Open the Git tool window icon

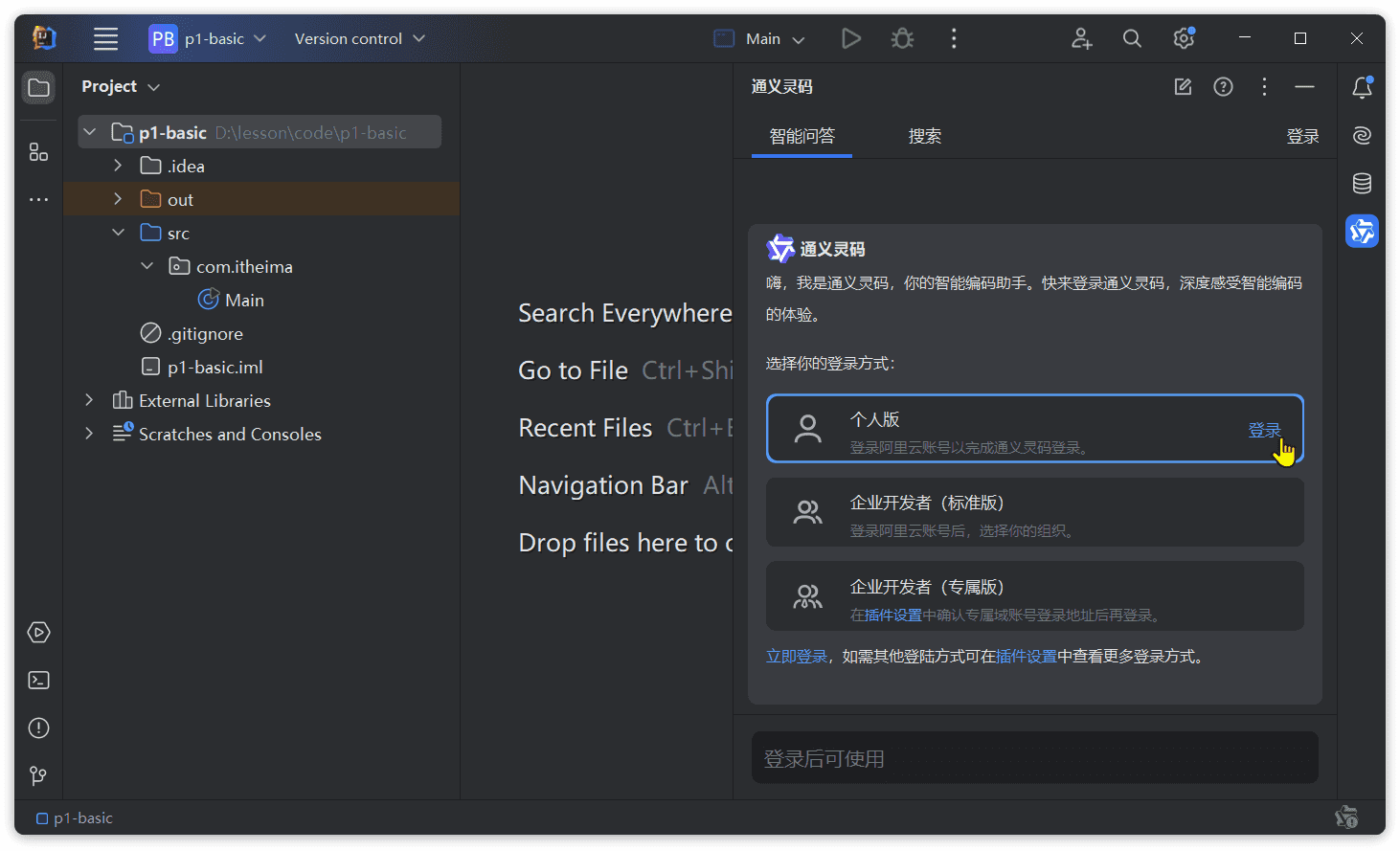38,775
